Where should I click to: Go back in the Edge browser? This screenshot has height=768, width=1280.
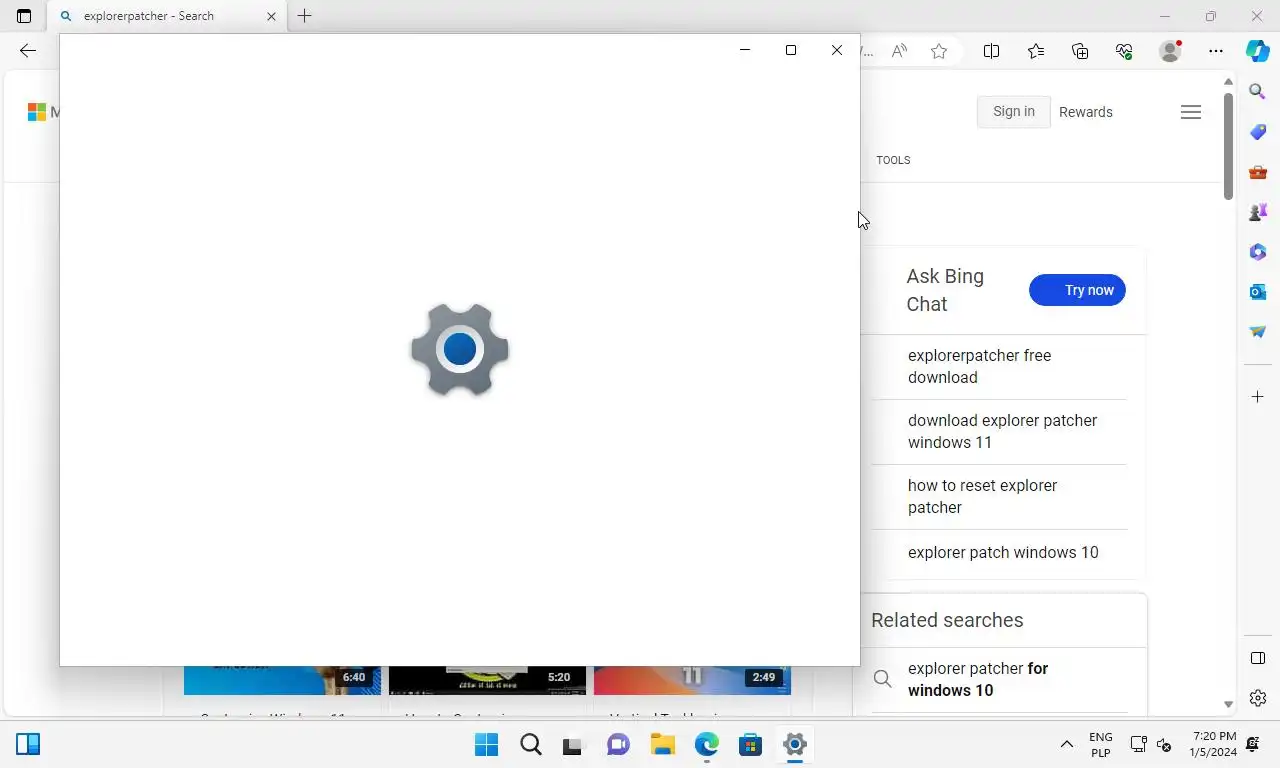28,51
